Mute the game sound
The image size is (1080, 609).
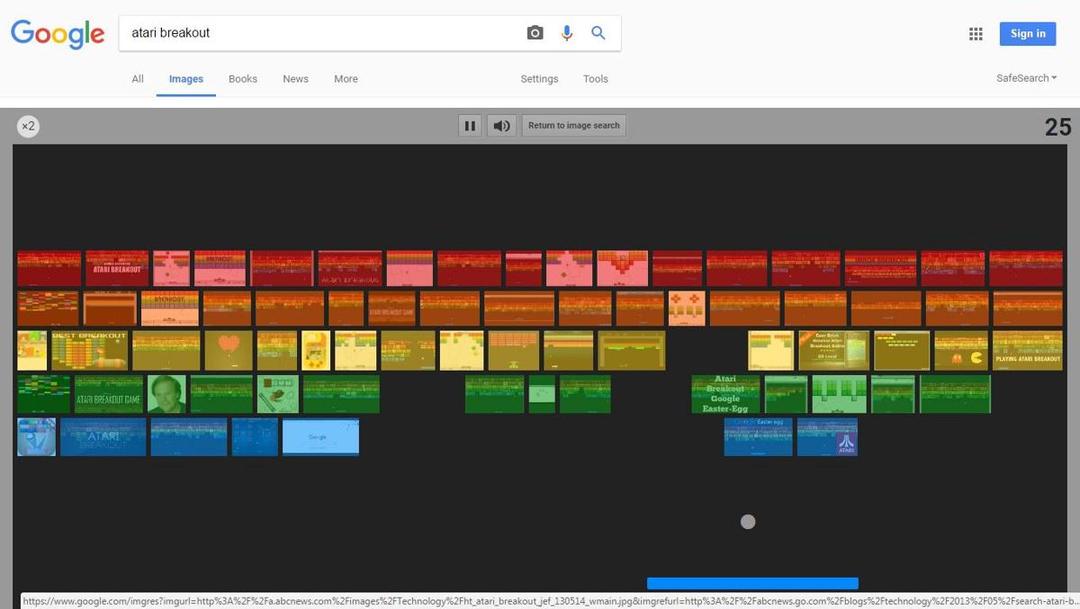(x=501, y=125)
